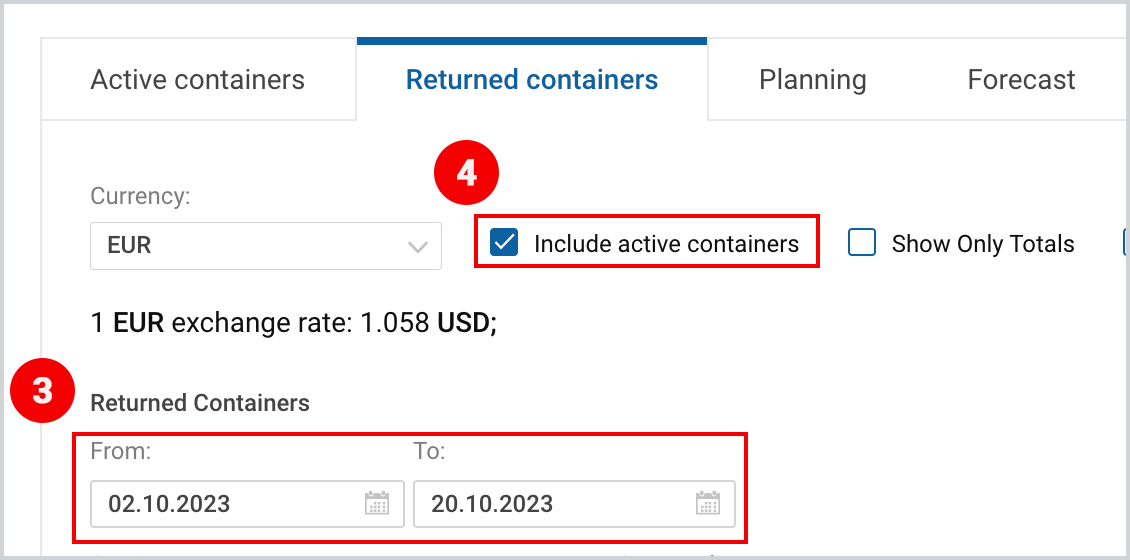Viewport: 1130px width, 560px height.
Task: Click the red number 3 marker
Action: (x=43, y=392)
